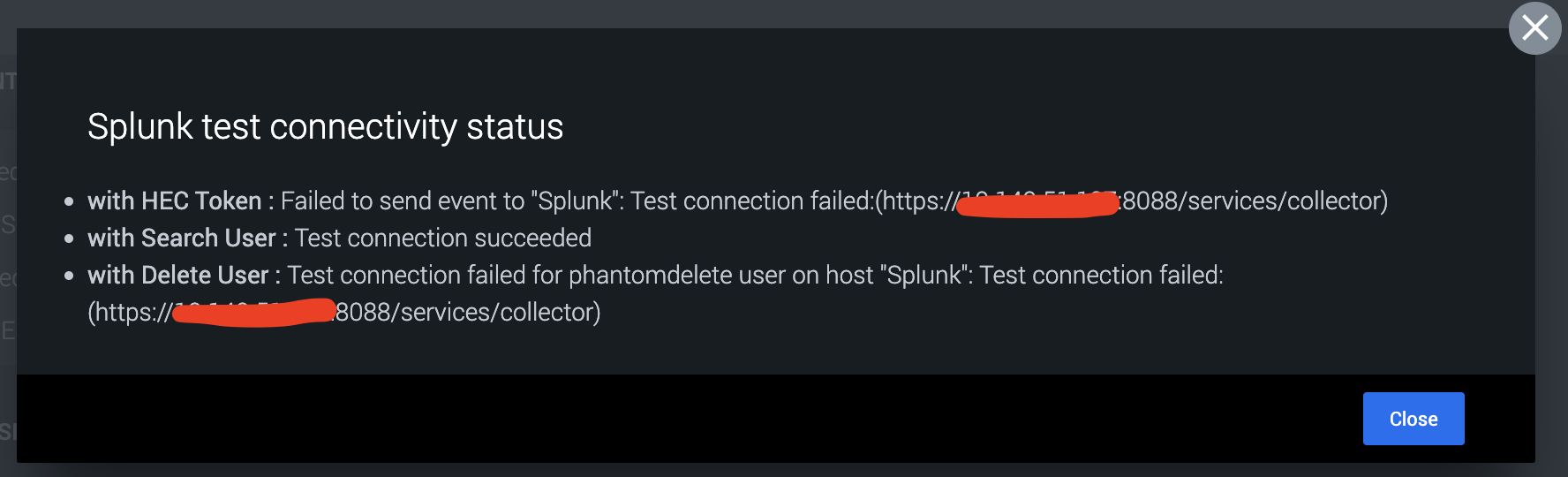
Task: Click the 'Test connection succeeded' text
Action: point(443,238)
